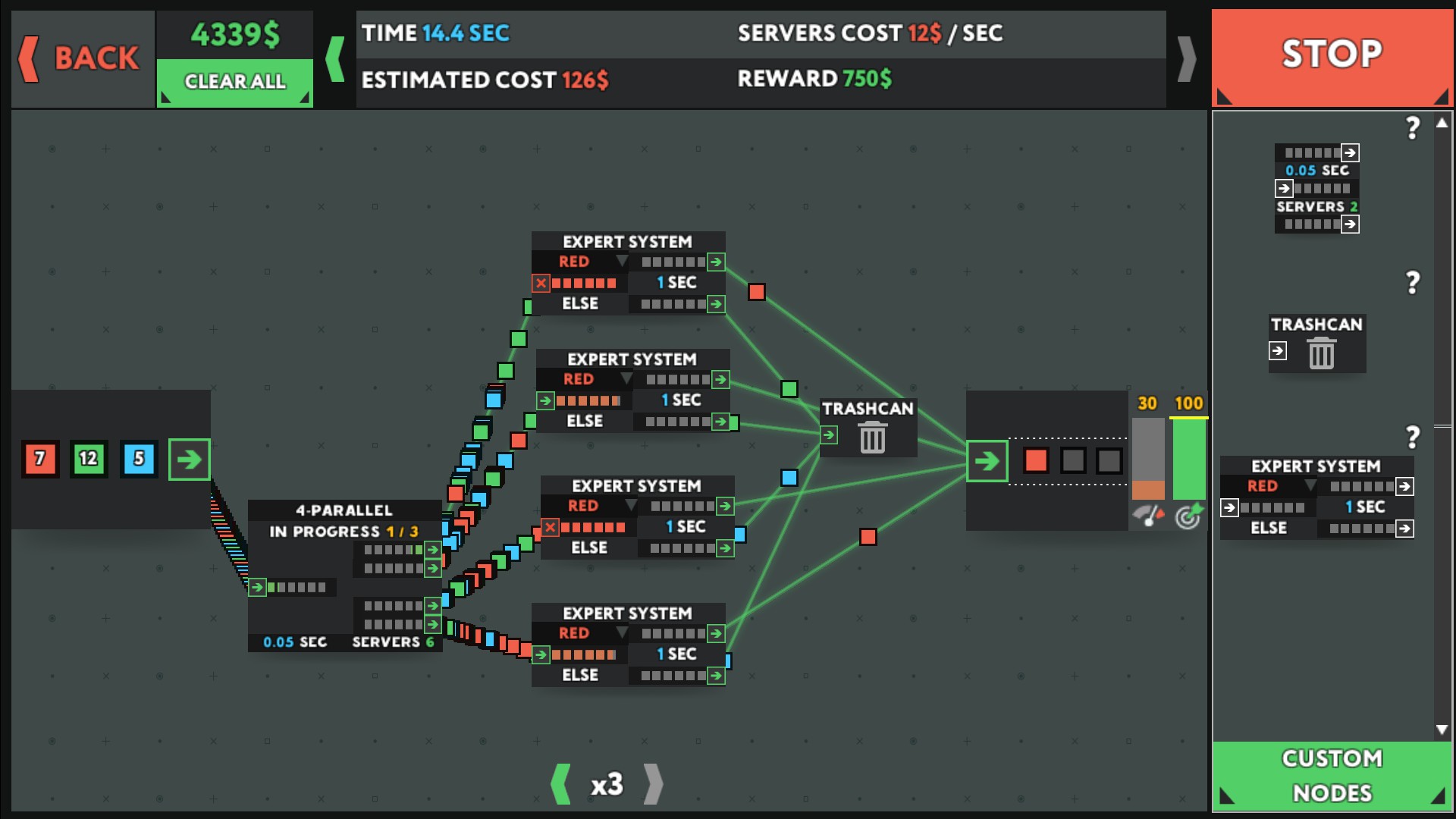1456x819 pixels.
Task: Click the destination input arrow port
Action: coord(987,460)
